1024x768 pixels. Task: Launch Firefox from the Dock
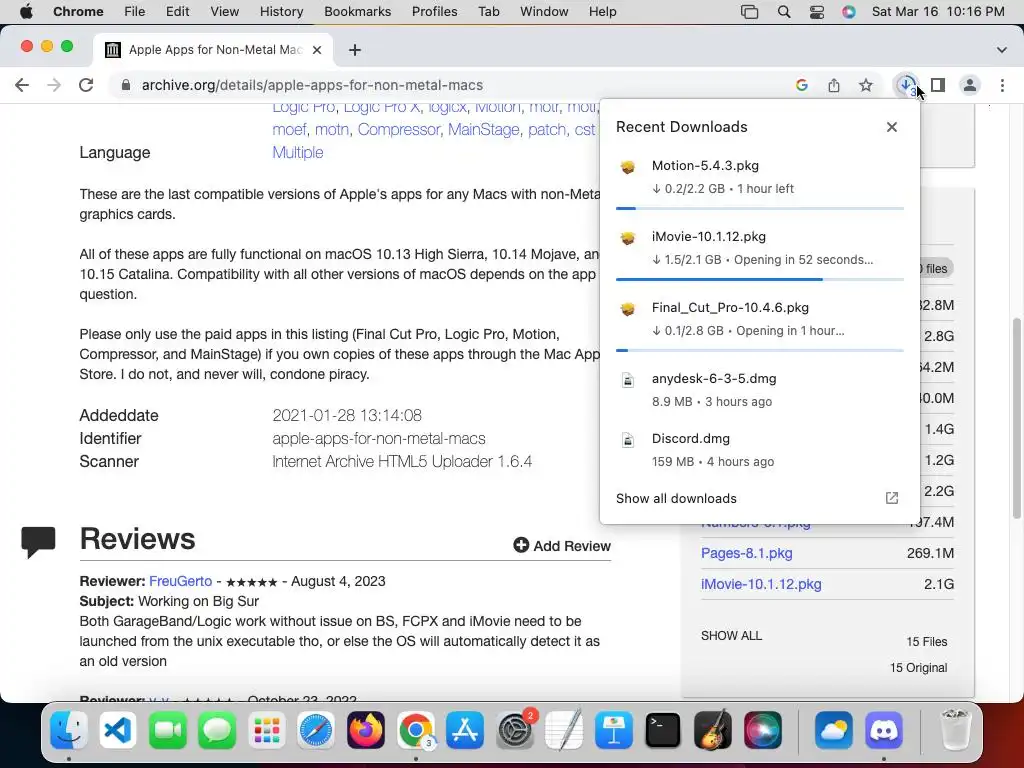tap(366, 730)
